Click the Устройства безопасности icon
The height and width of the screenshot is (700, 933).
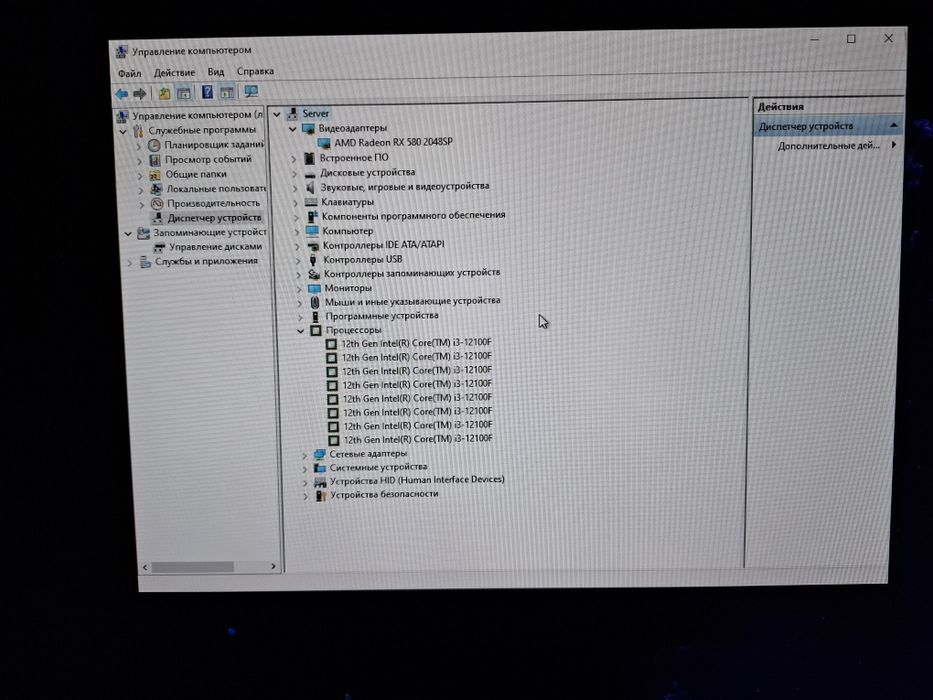[321, 495]
